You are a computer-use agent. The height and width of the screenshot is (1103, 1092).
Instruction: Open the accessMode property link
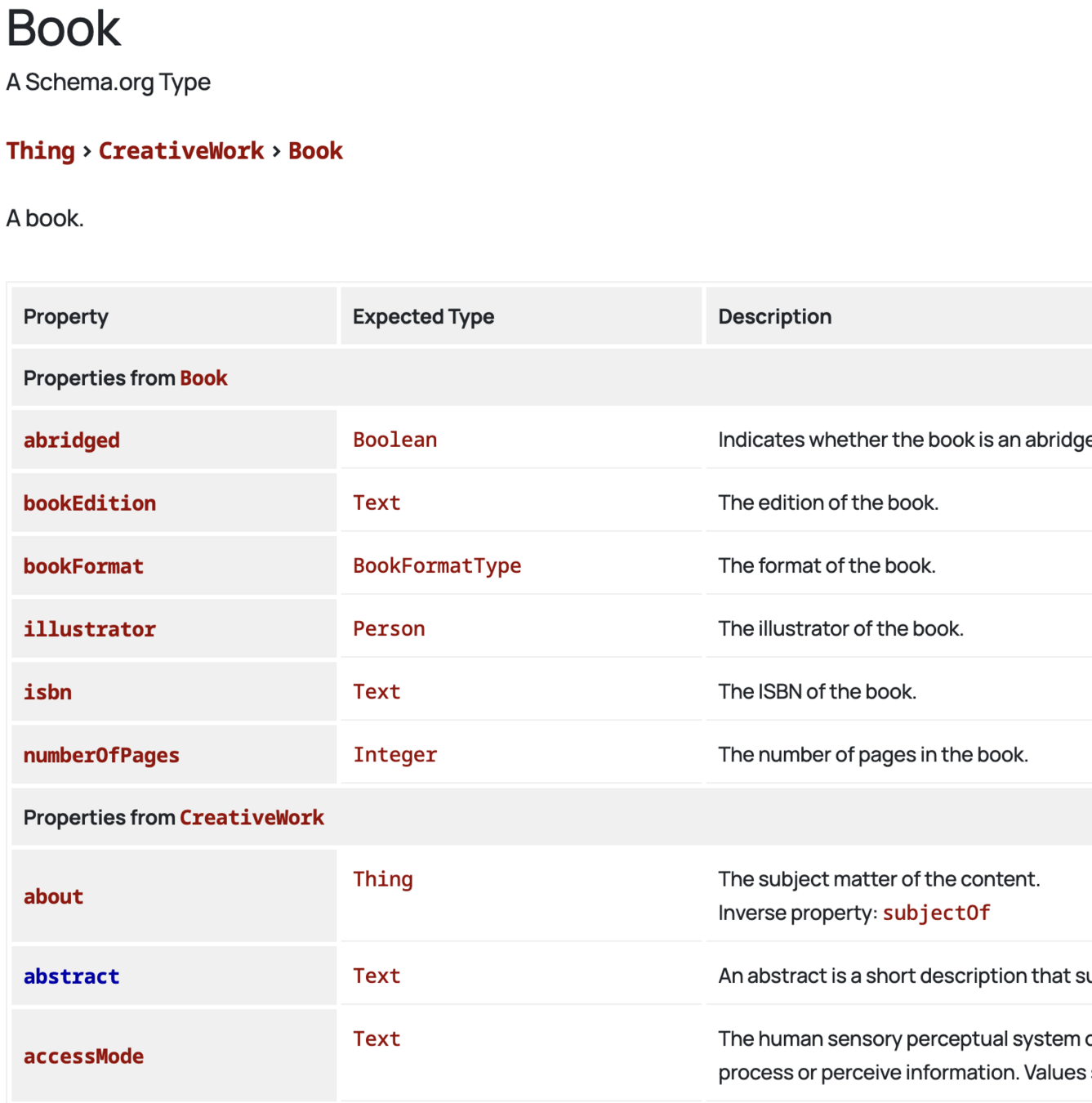pyautogui.click(x=83, y=1056)
